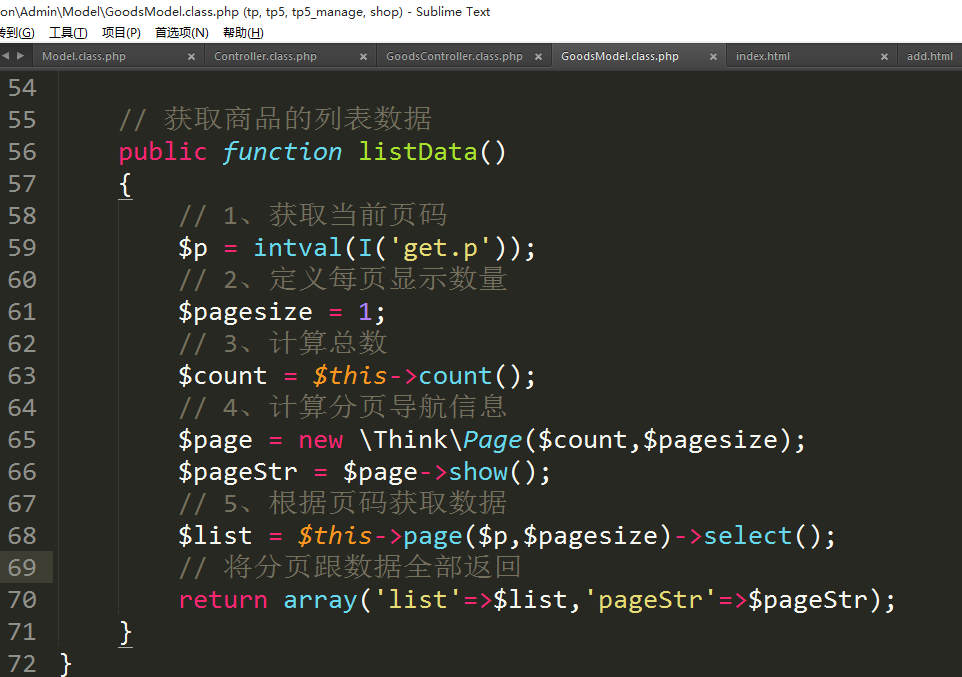Open the 项目(P) menu

coord(121,33)
